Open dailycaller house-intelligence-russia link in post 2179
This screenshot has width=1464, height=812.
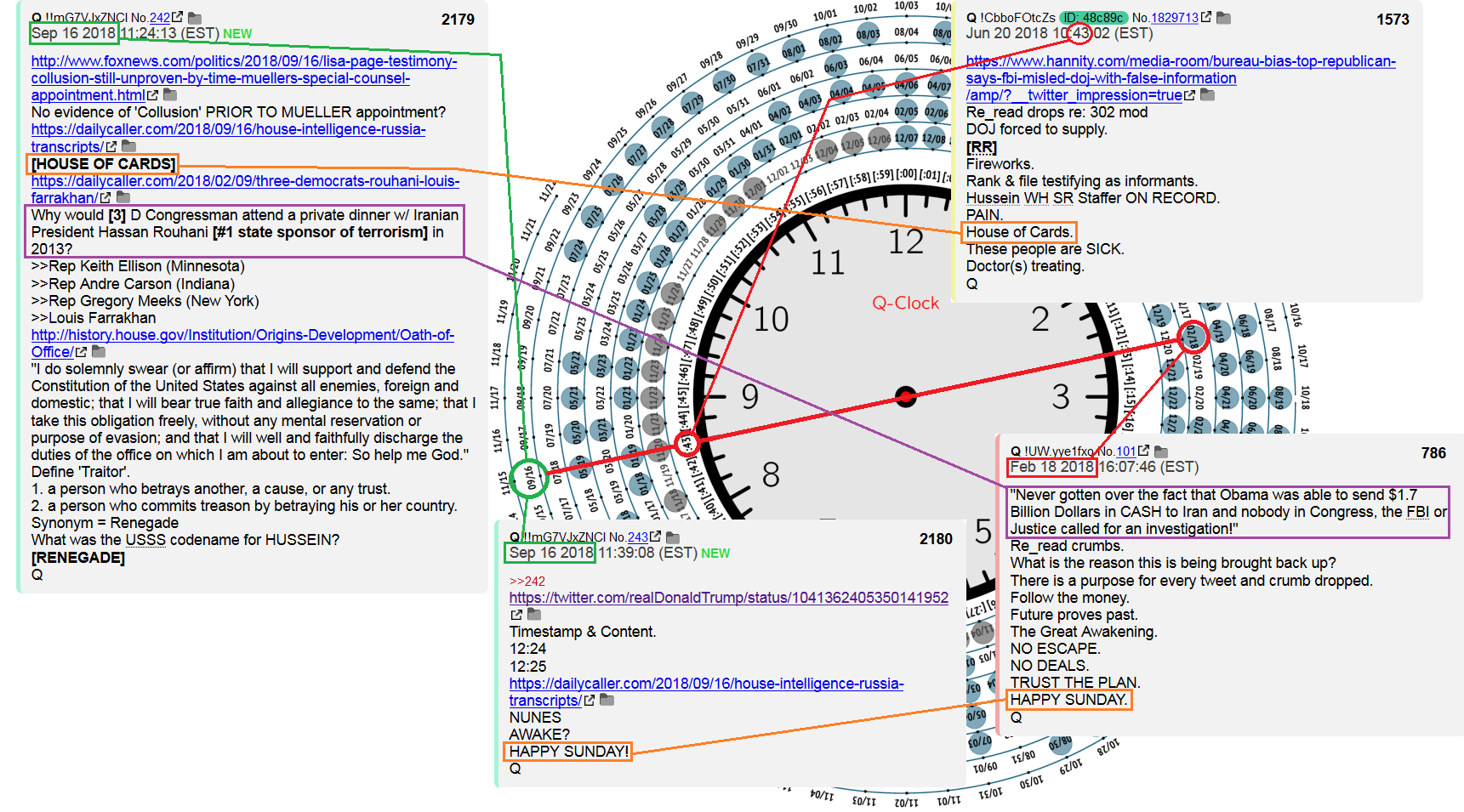point(229,138)
